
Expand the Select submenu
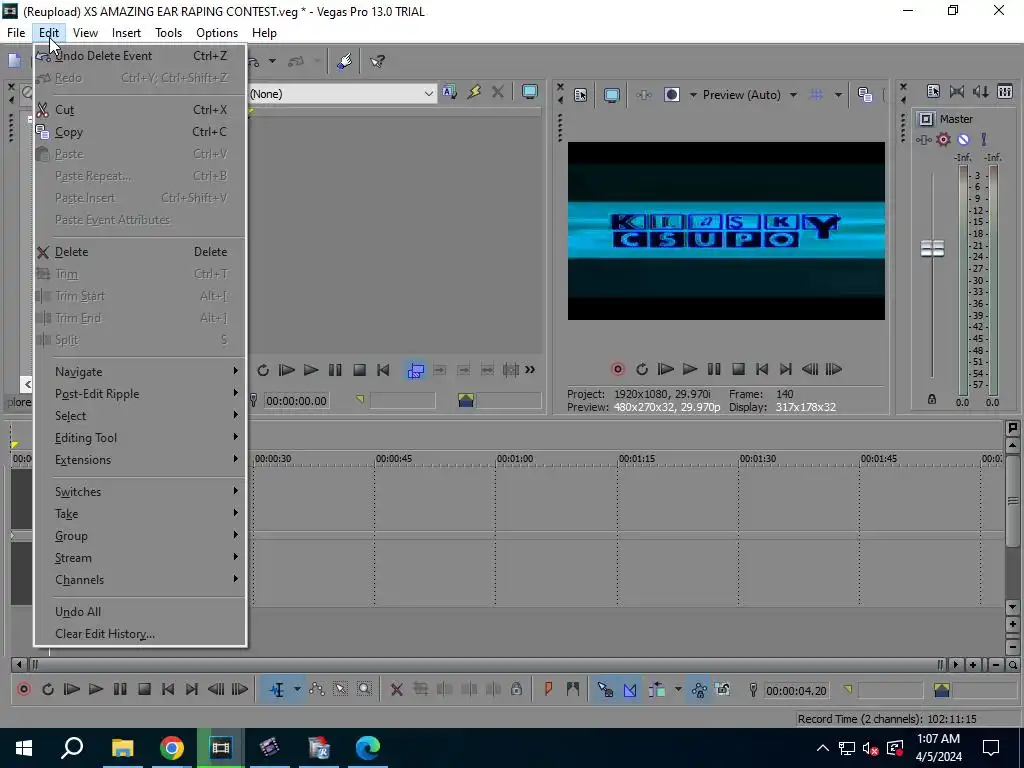tap(140, 416)
